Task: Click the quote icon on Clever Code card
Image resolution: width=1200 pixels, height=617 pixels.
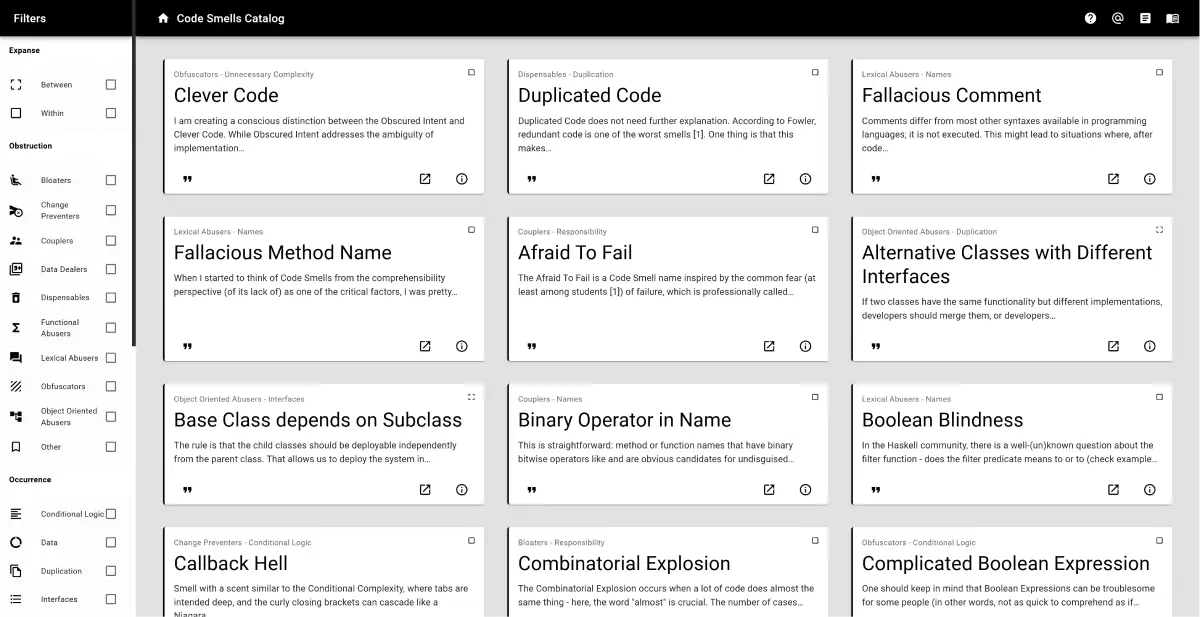Action: [187, 179]
